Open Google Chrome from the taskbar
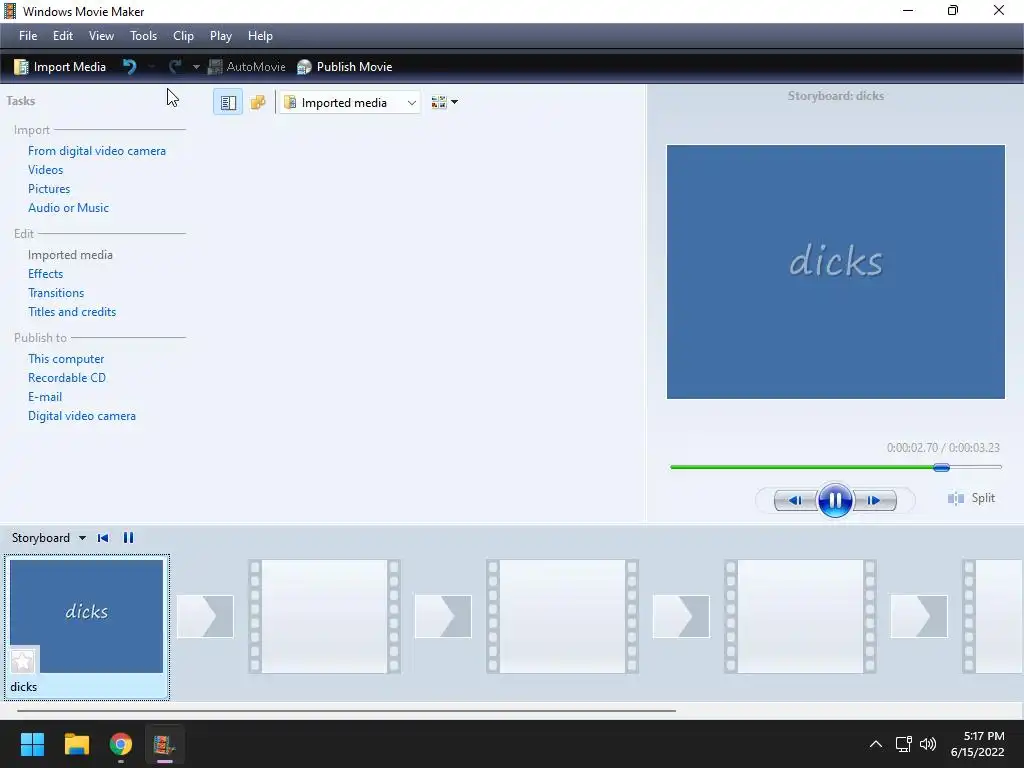Screen dimensions: 1024x768 tap(121, 744)
